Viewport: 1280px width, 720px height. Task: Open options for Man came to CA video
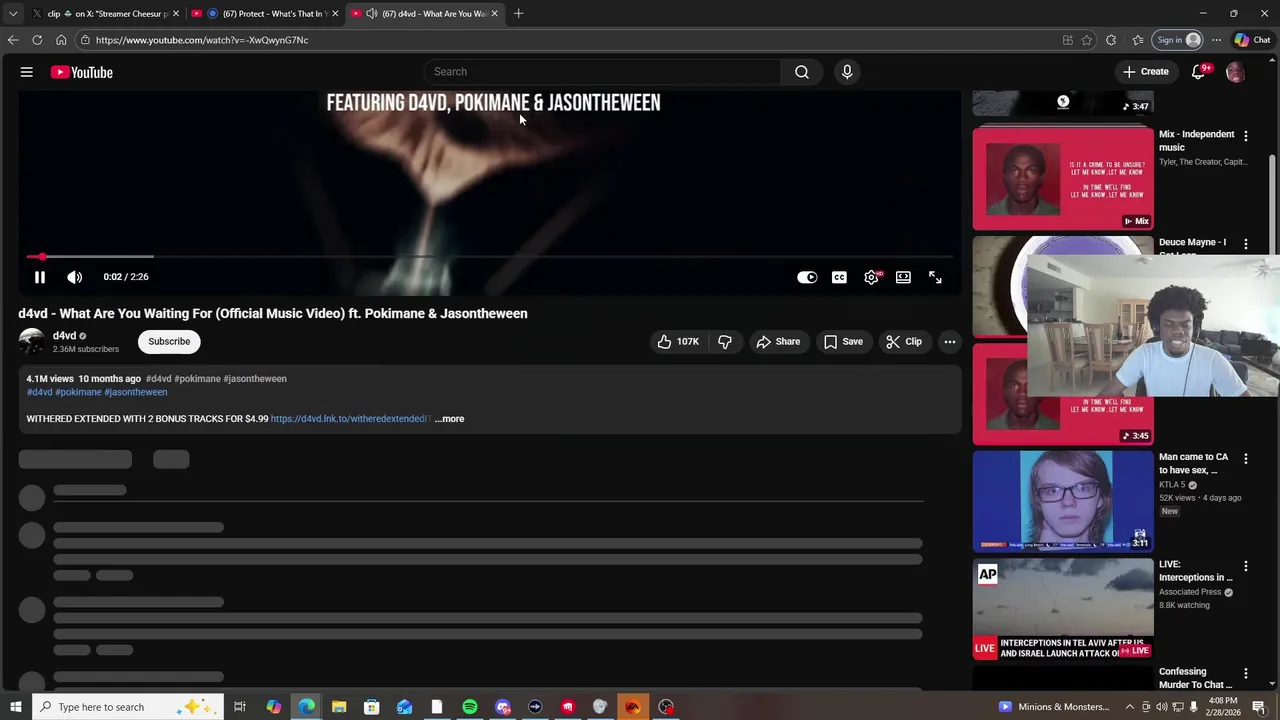[1246, 459]
